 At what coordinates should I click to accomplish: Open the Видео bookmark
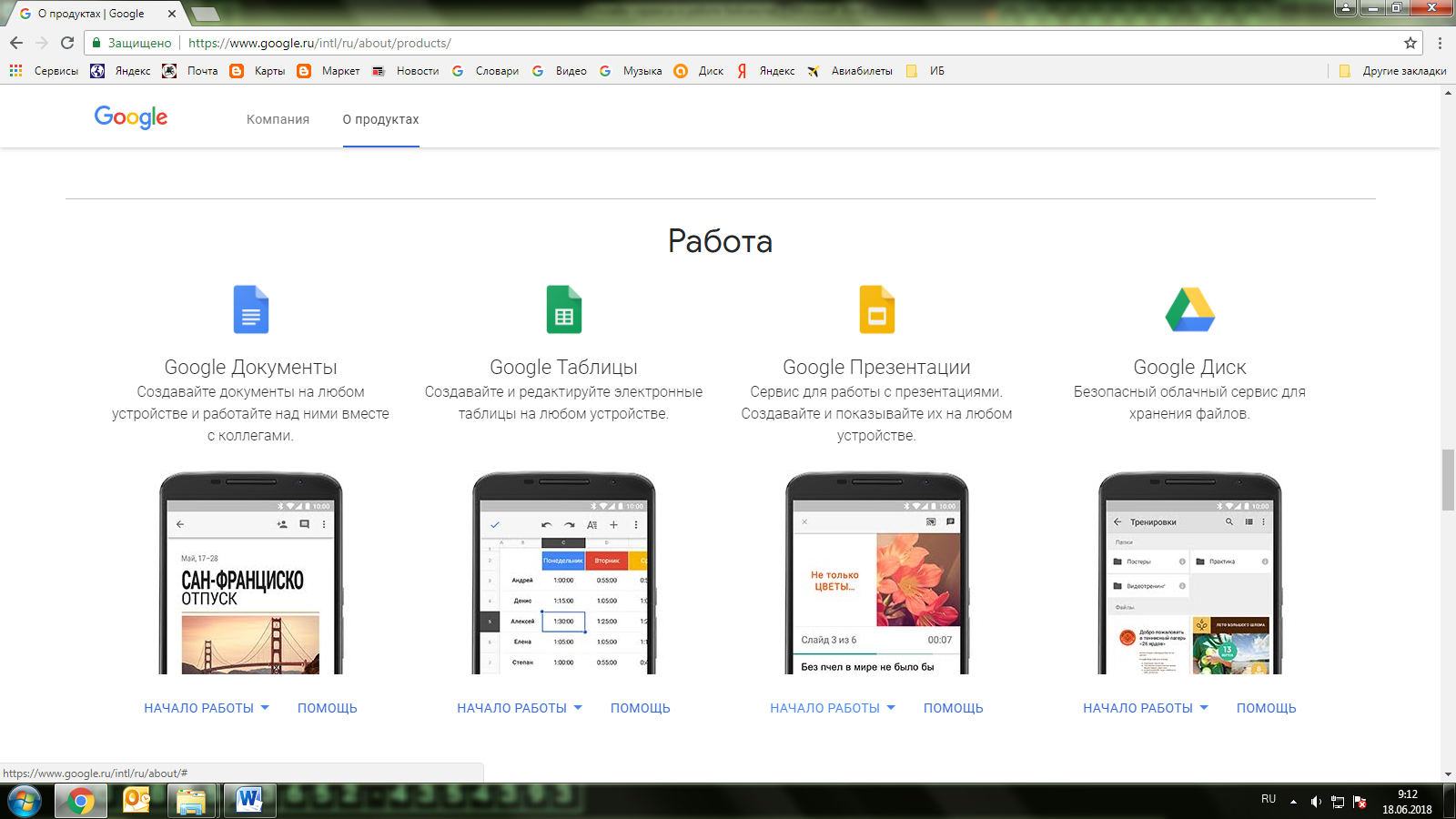tap(559, 71)
